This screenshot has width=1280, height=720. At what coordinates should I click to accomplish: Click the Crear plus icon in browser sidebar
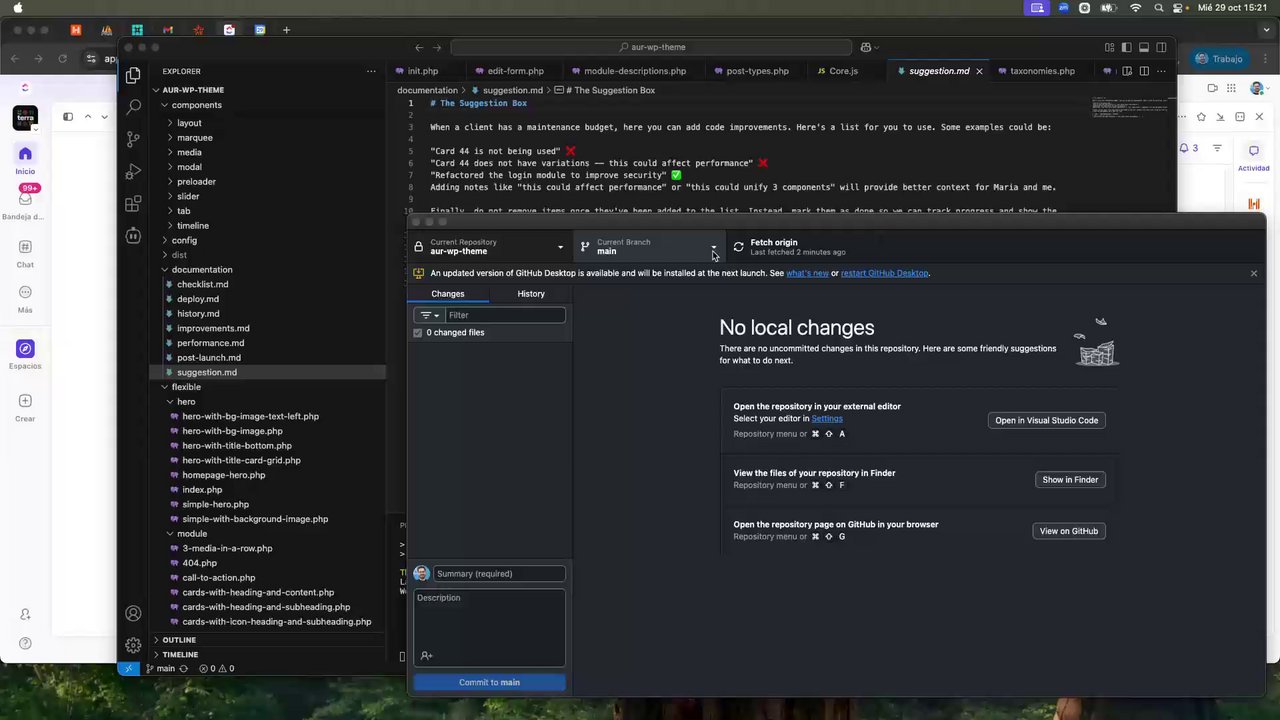[x=25, y=401]
